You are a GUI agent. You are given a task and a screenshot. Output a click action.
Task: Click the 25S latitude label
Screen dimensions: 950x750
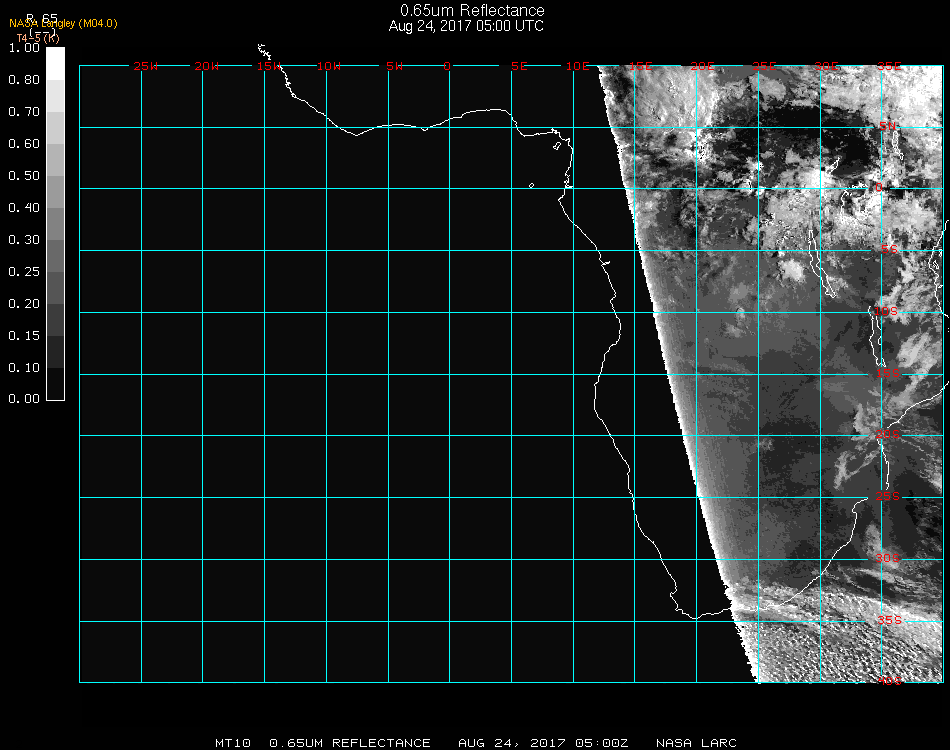(x=888, y=497)
